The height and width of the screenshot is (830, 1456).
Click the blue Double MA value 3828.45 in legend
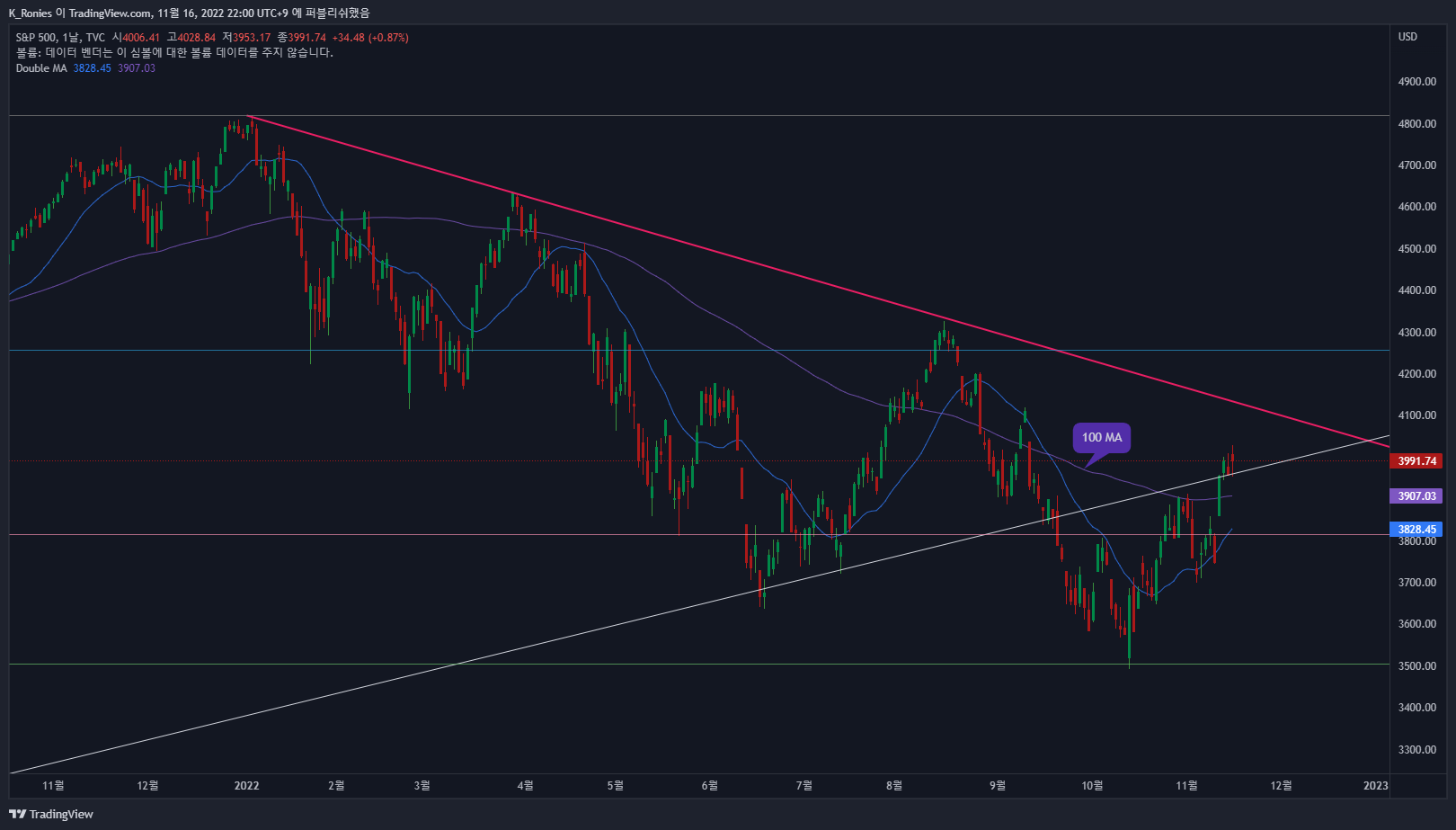[x=93, y=68]
